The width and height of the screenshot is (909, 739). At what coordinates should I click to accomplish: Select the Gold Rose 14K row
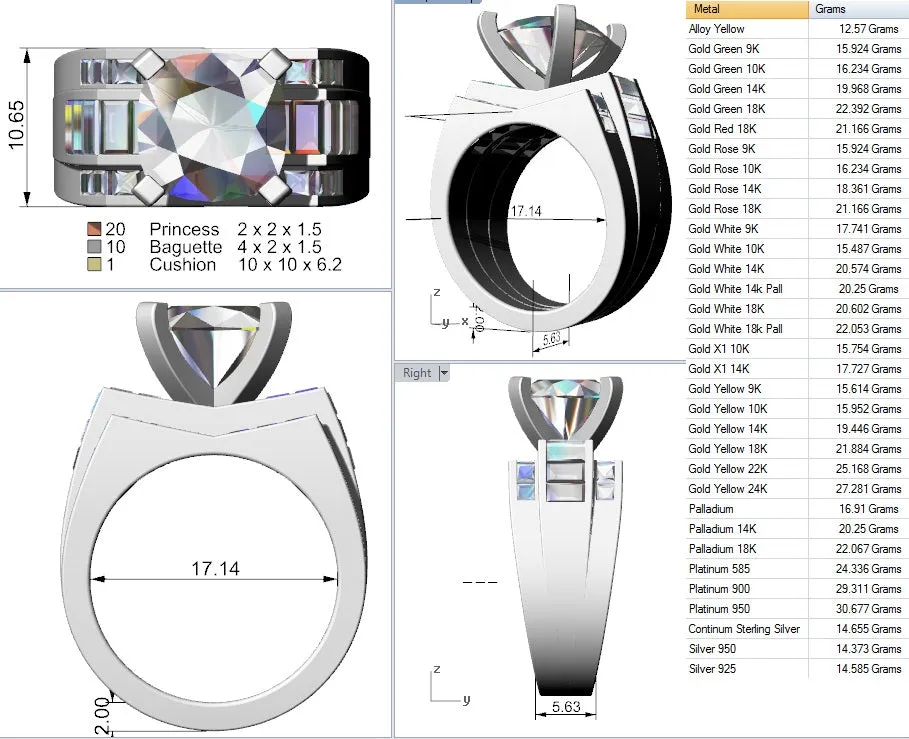click(x=797, y=189)
